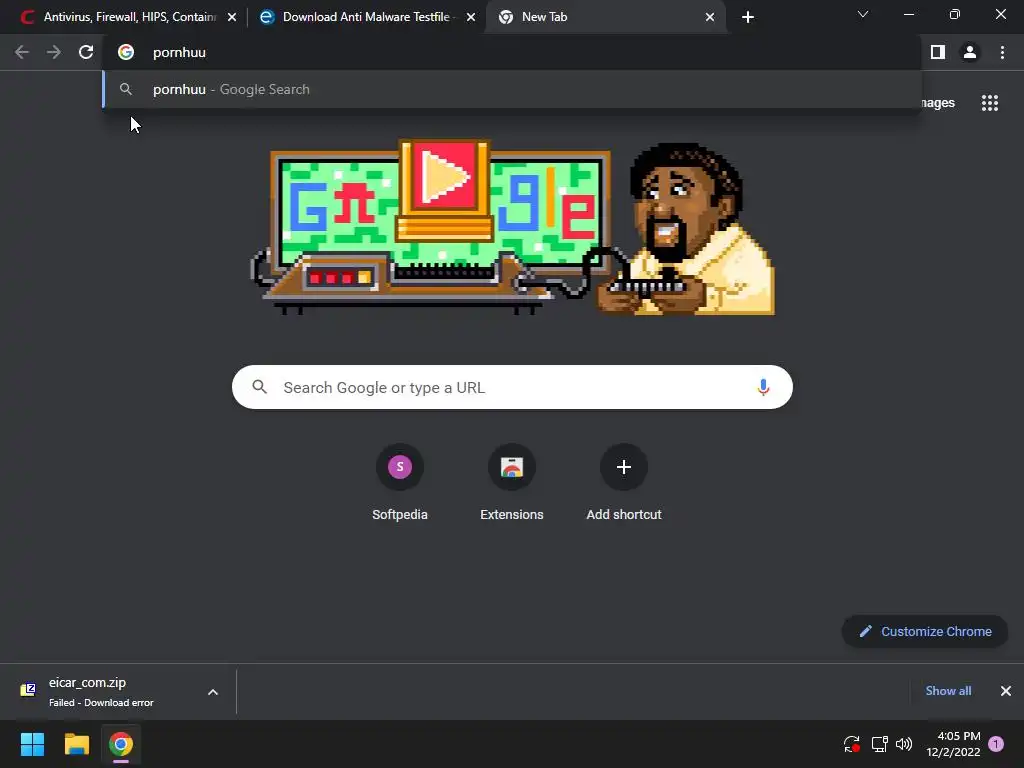Open the Chrome profile avatar menu

pyautogui.click(x=970, y=52)
